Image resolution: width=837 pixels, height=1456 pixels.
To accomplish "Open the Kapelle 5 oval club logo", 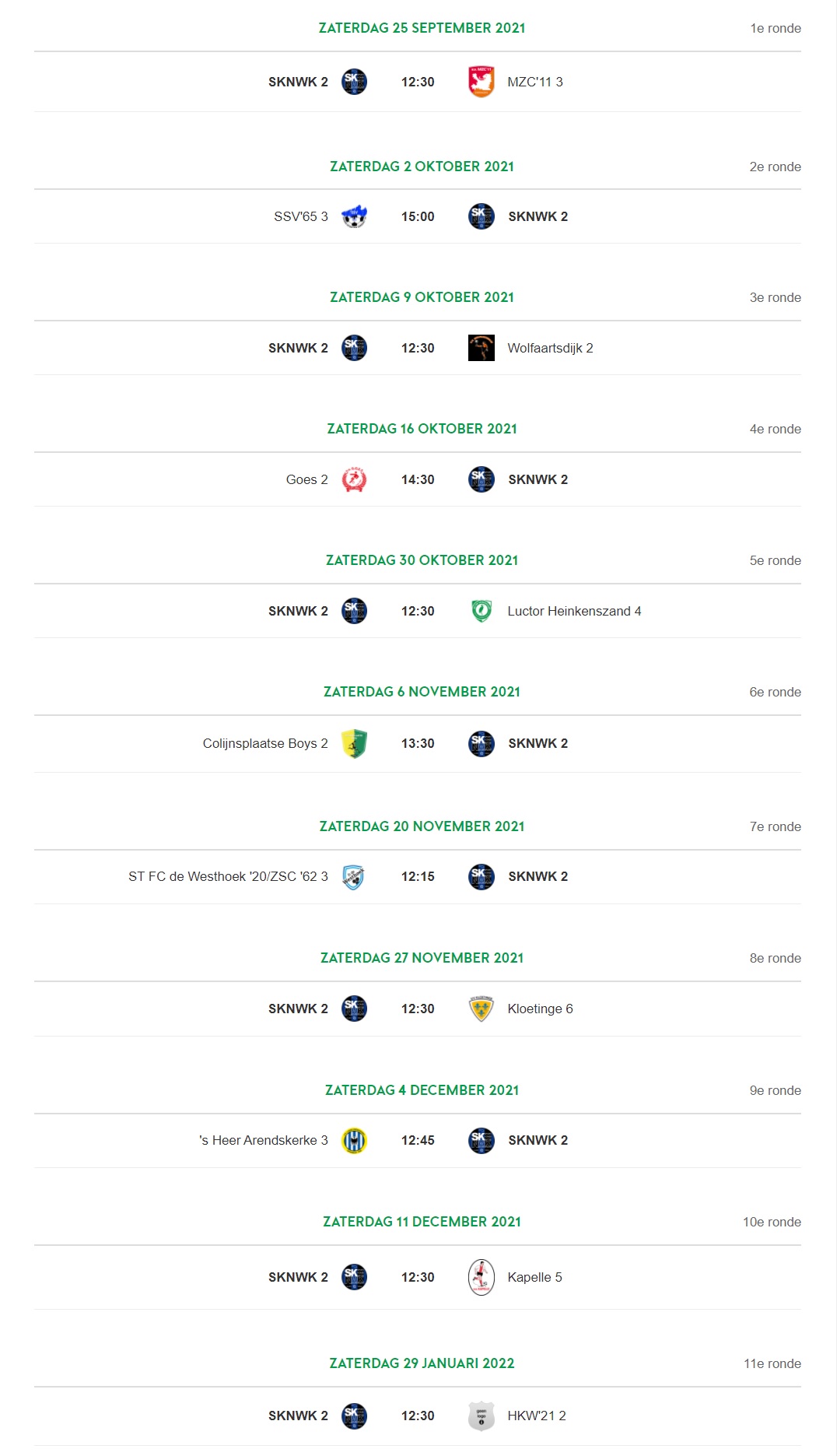I will [482, 1277].
